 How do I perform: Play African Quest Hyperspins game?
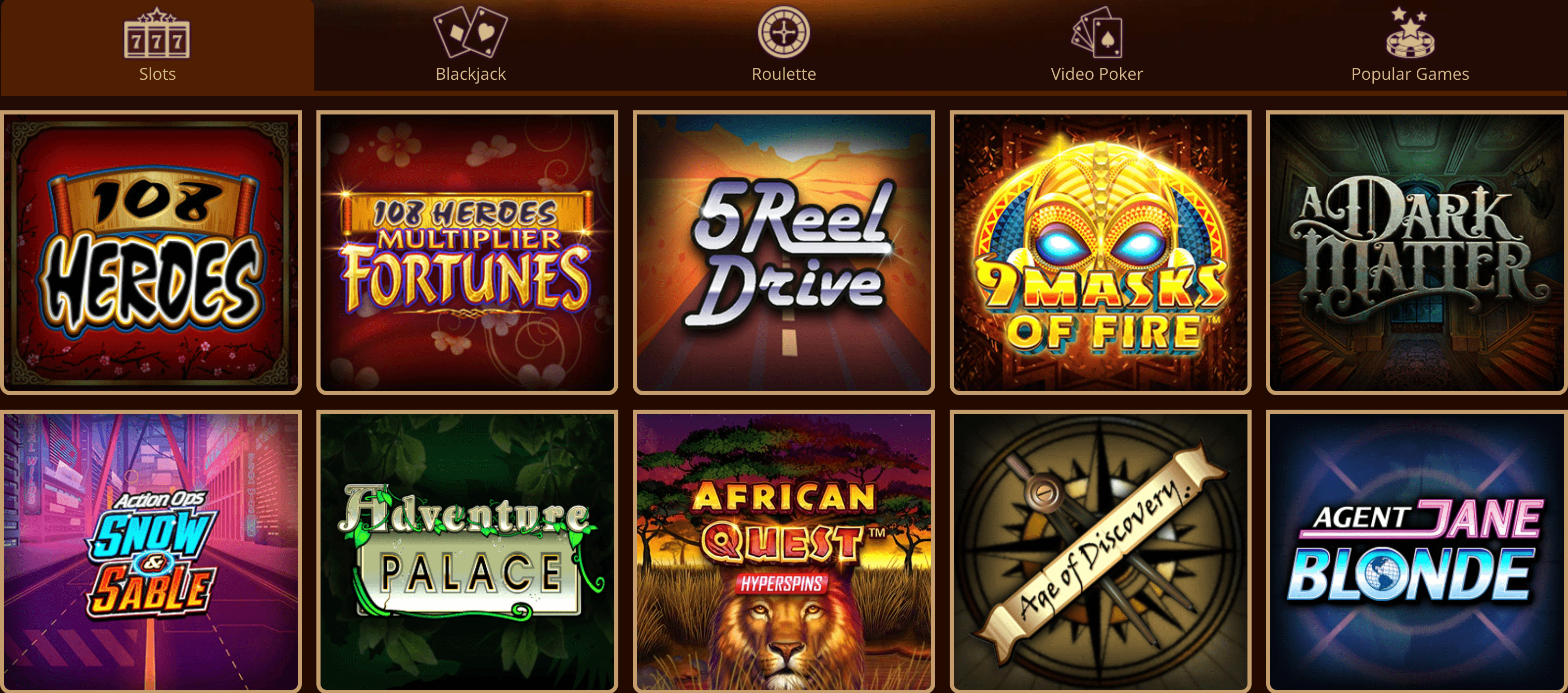(x=784, y=551)
